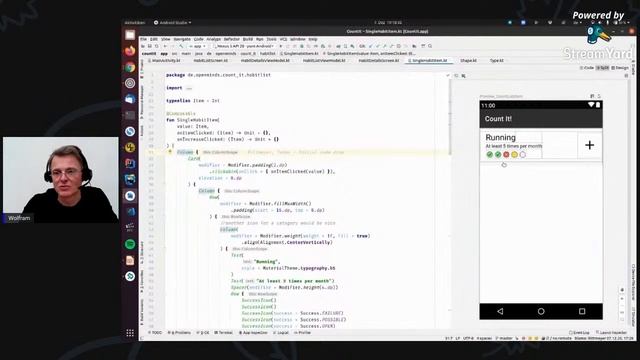Open the Problems tool window
The width and height of the screenshot is (640, 360).
179,333
